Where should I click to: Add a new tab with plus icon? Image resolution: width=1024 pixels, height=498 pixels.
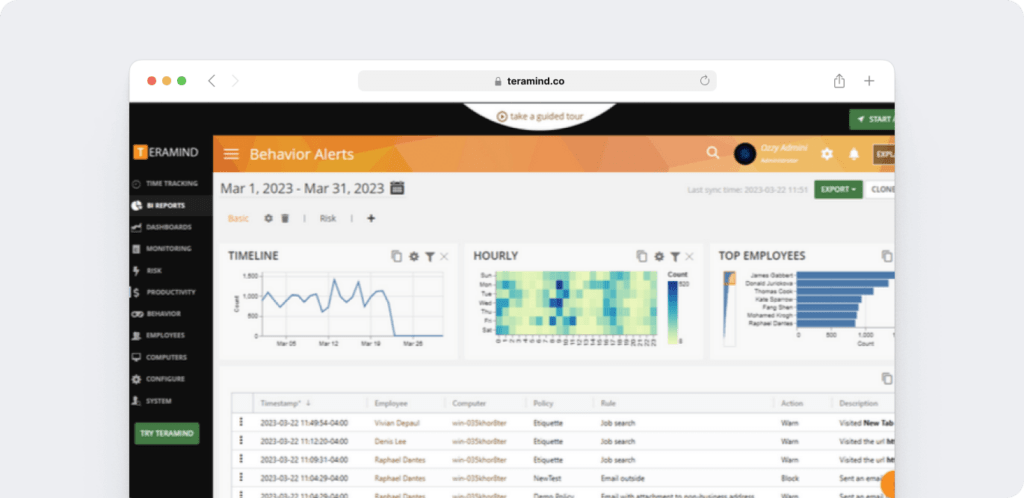[371, 218]
